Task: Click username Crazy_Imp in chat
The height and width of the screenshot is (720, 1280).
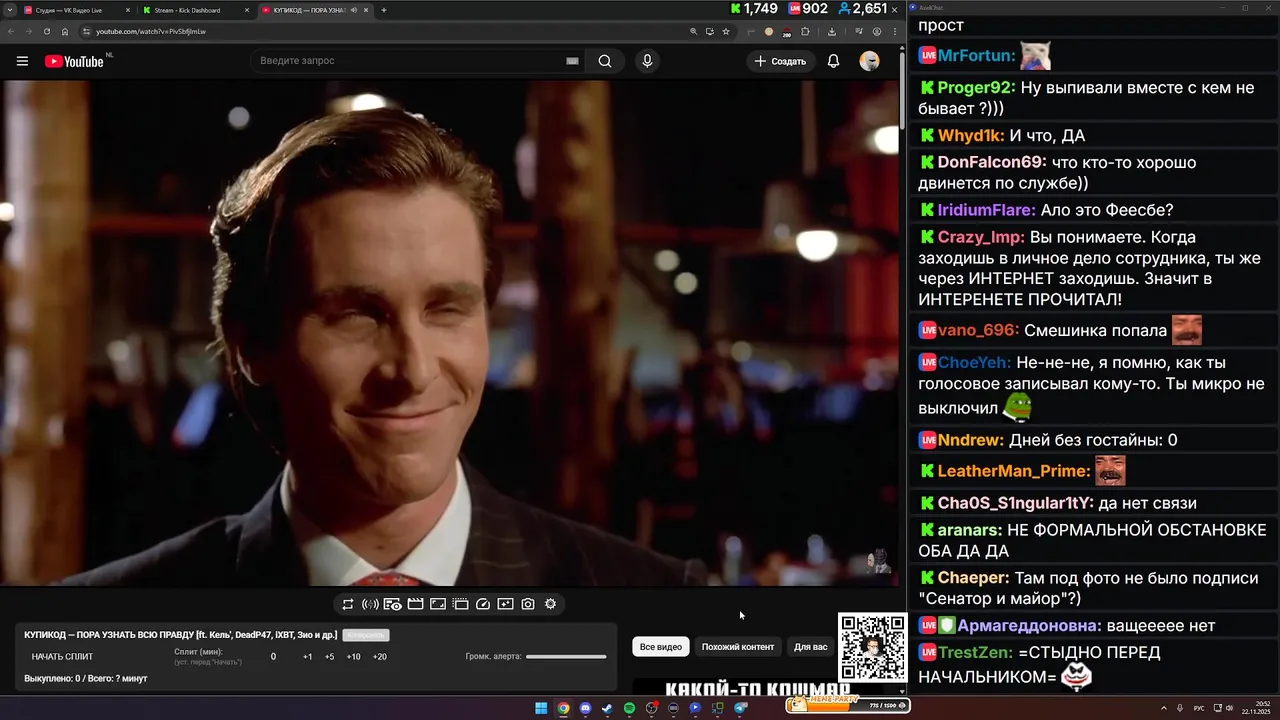Action: (981, 237)
